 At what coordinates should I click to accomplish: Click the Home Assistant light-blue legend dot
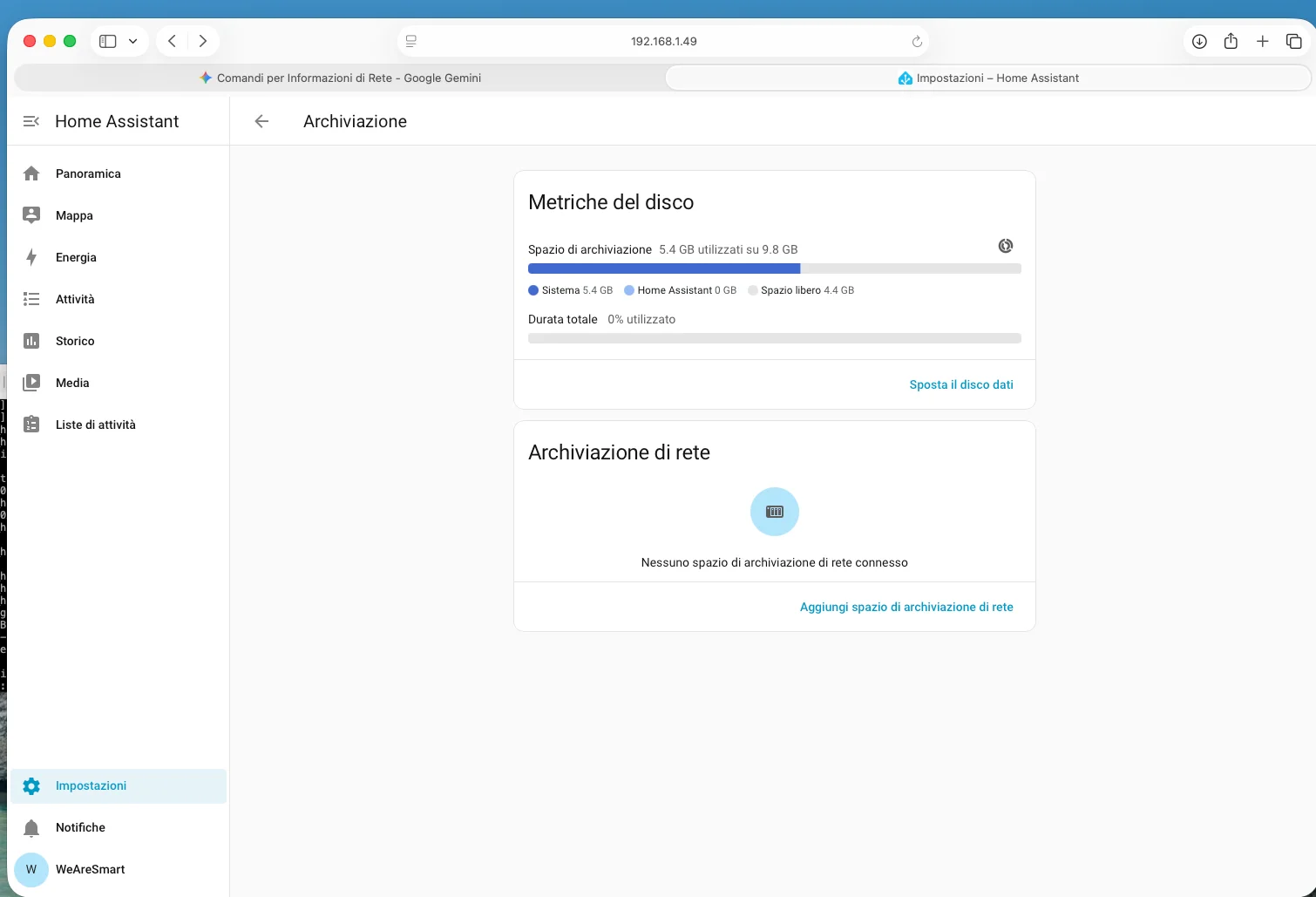pyautogui.click(x=629, y=290)
